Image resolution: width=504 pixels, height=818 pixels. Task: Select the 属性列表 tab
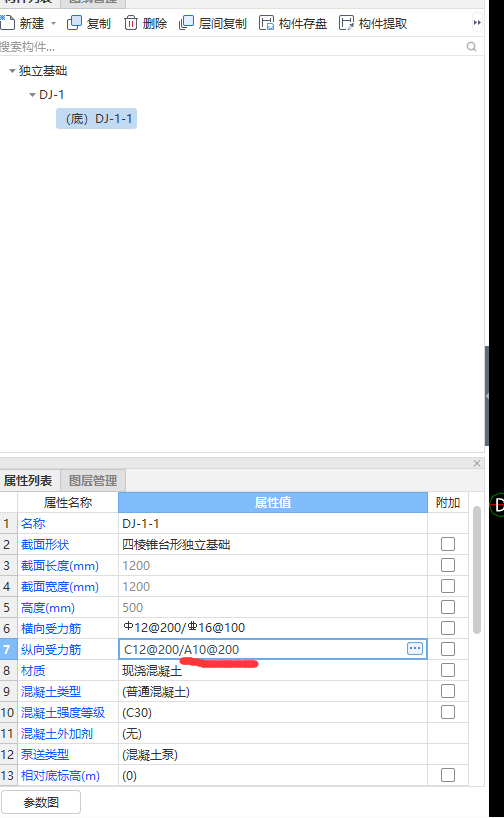coord(28,480)
